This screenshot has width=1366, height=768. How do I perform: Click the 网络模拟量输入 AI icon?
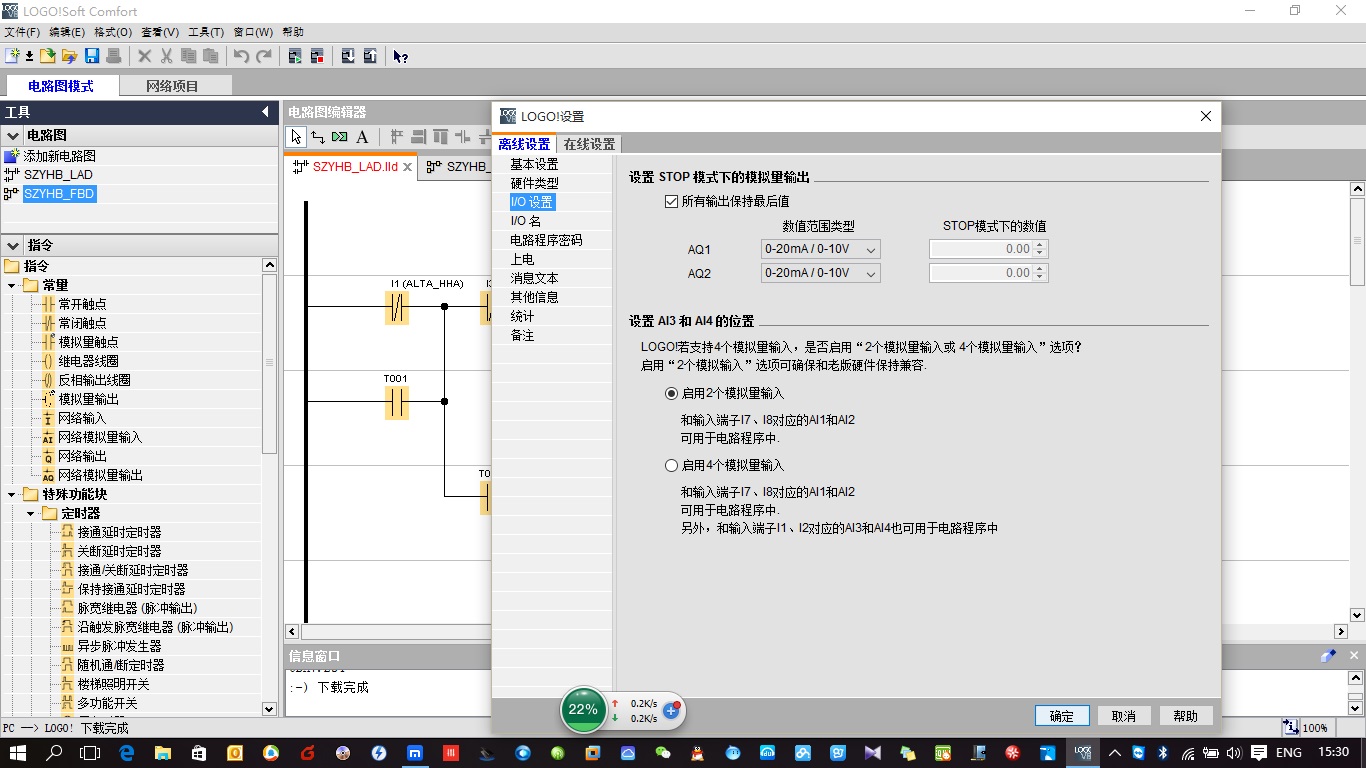(48, 437)
